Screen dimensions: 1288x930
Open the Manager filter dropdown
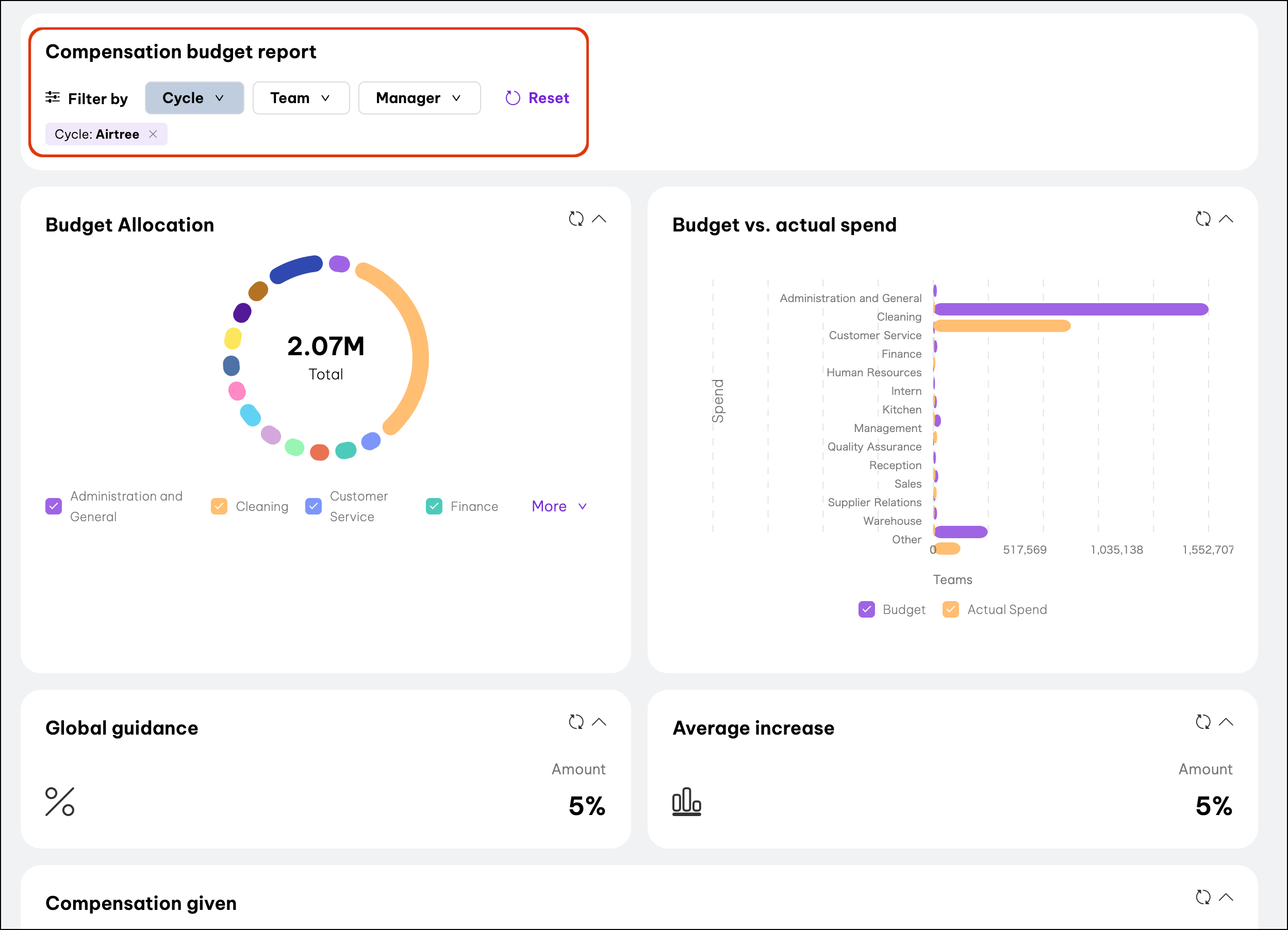click(x=419, y=97)
